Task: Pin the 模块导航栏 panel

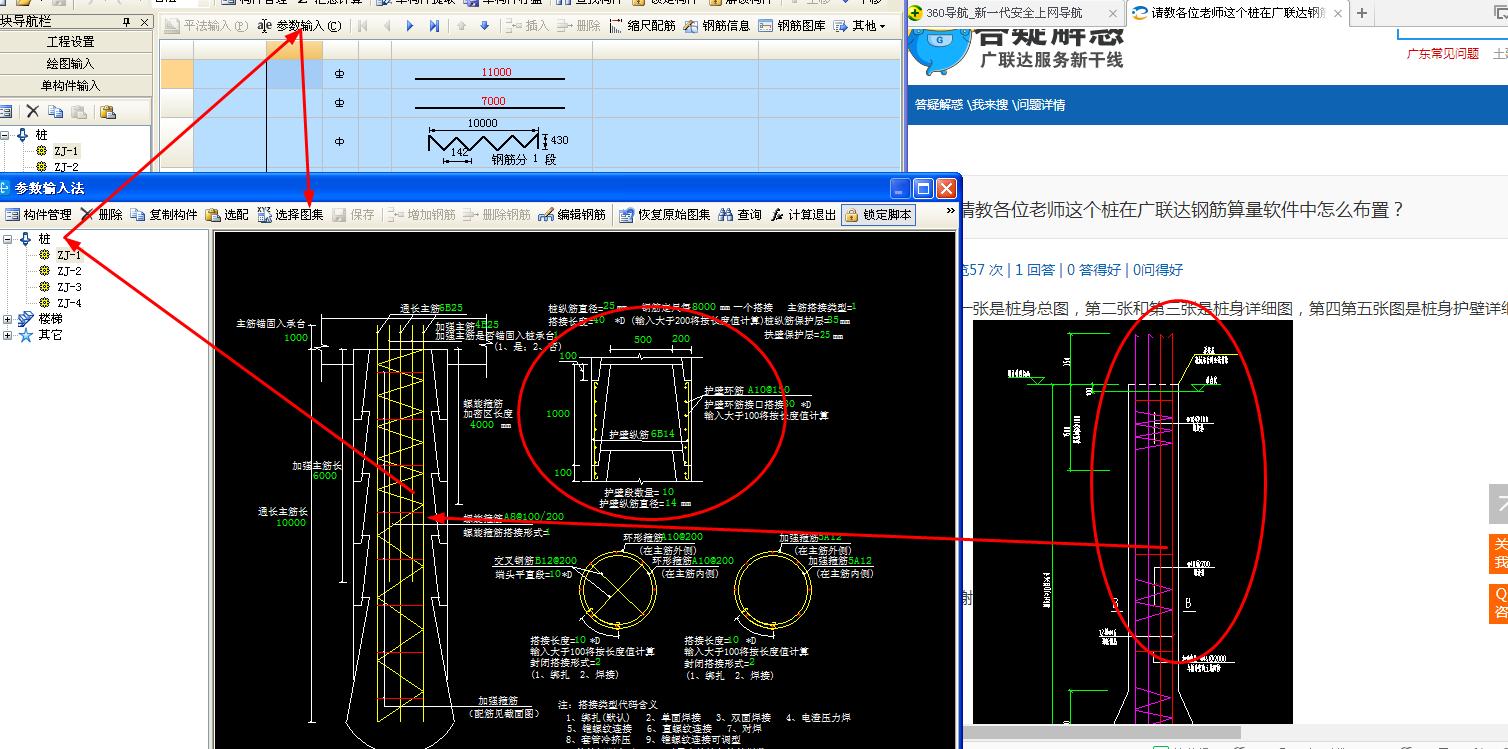Action: (x=126, y=21)
